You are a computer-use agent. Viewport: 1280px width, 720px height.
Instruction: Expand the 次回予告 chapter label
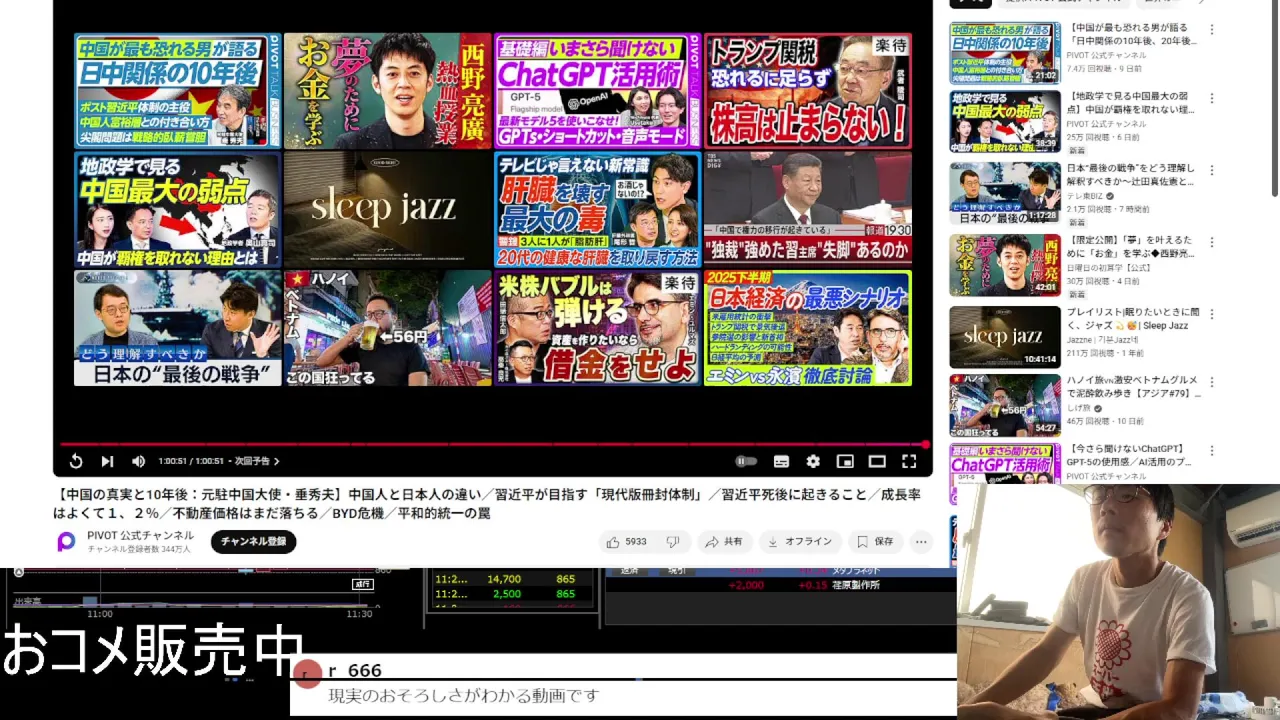[x=257, y=461]
